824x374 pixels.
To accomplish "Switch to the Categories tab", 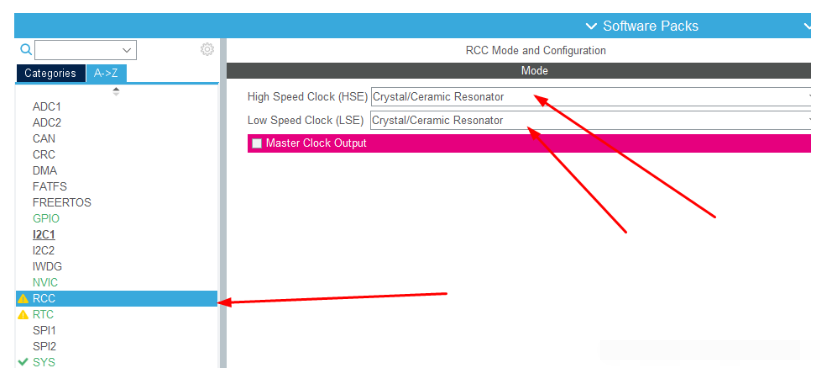I will point(50,74).
